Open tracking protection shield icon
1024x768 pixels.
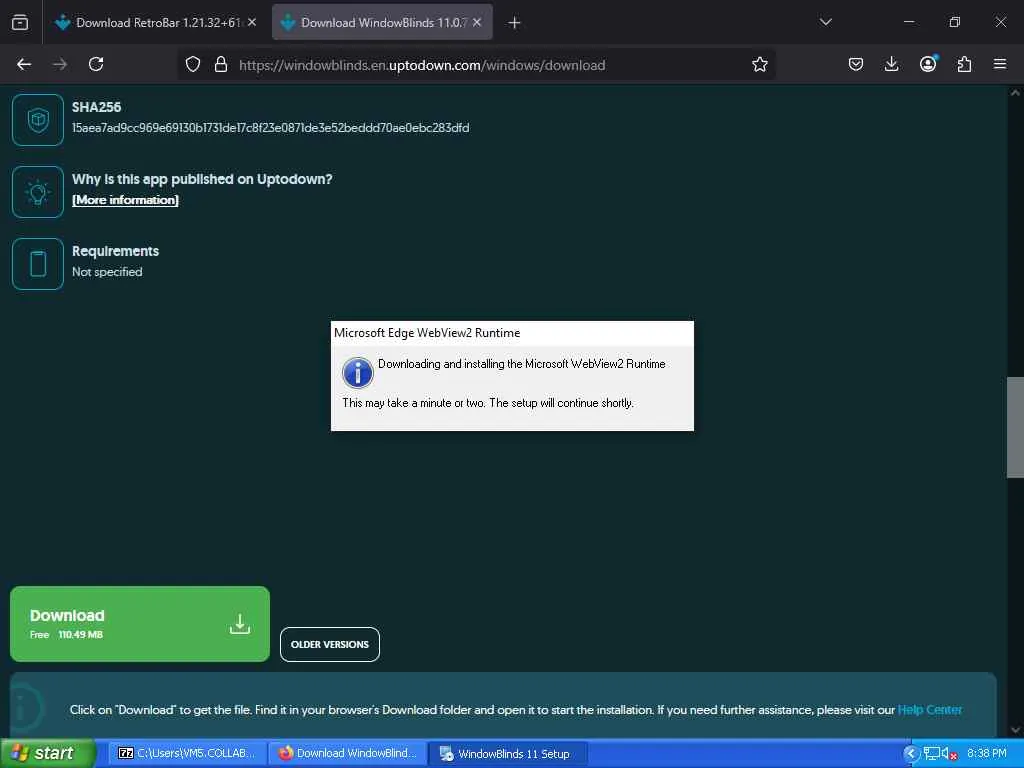[x=193, y=65]
